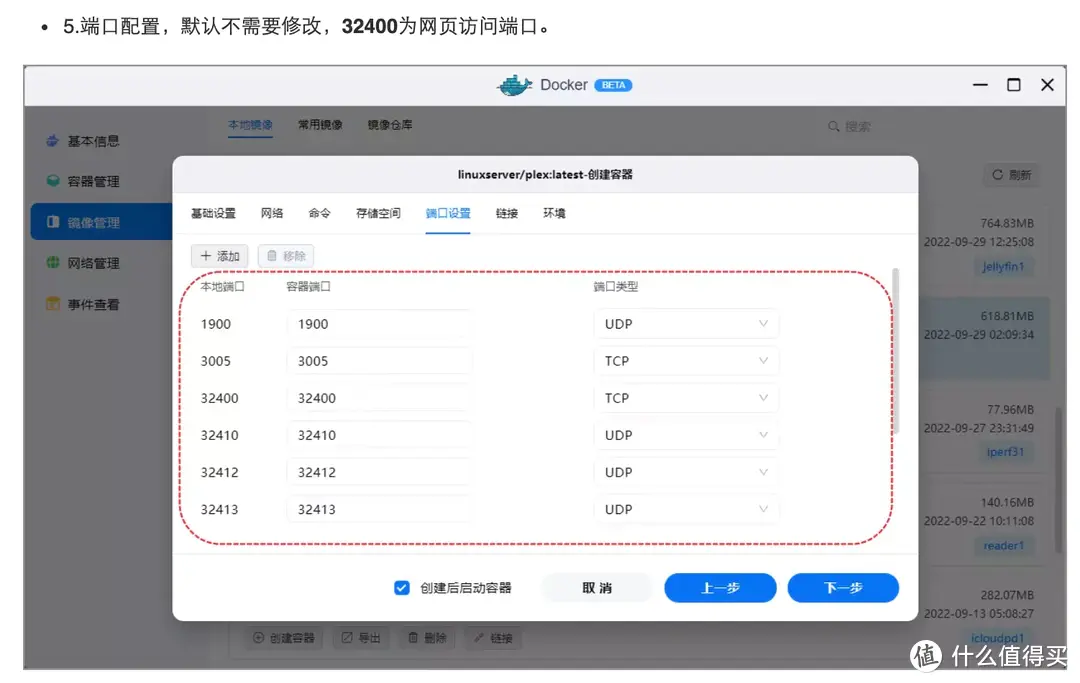Open the protocol dropdown for port 32412
Screen dimensions: 1080x683
click(686, 473)
